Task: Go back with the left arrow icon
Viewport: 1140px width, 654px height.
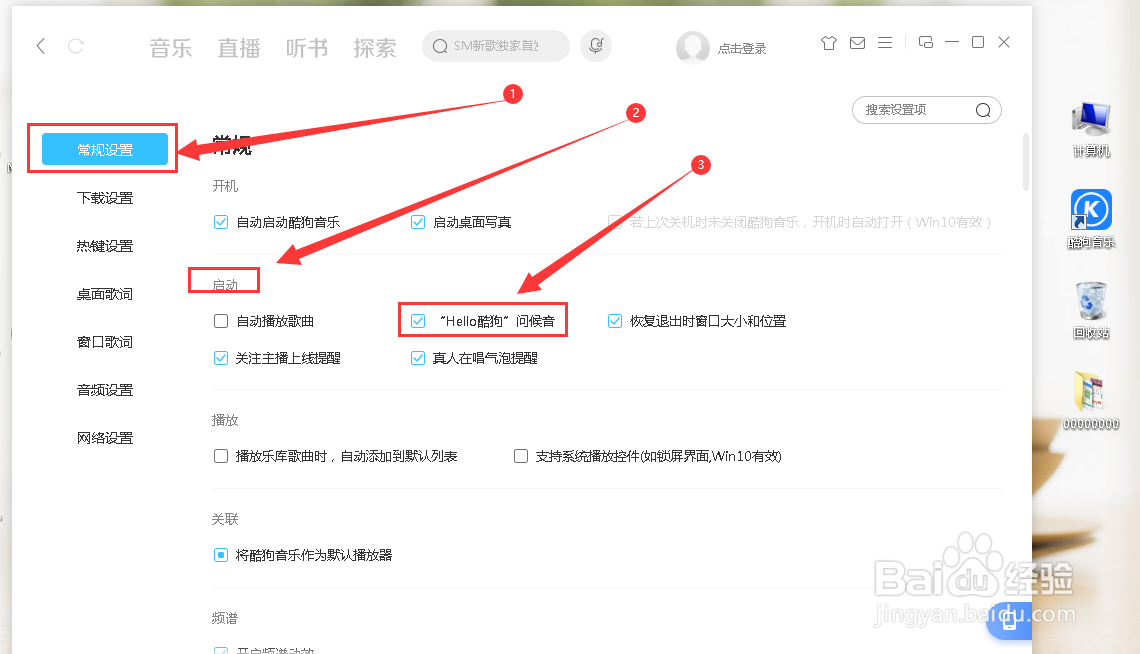Action: click(41, 47)
